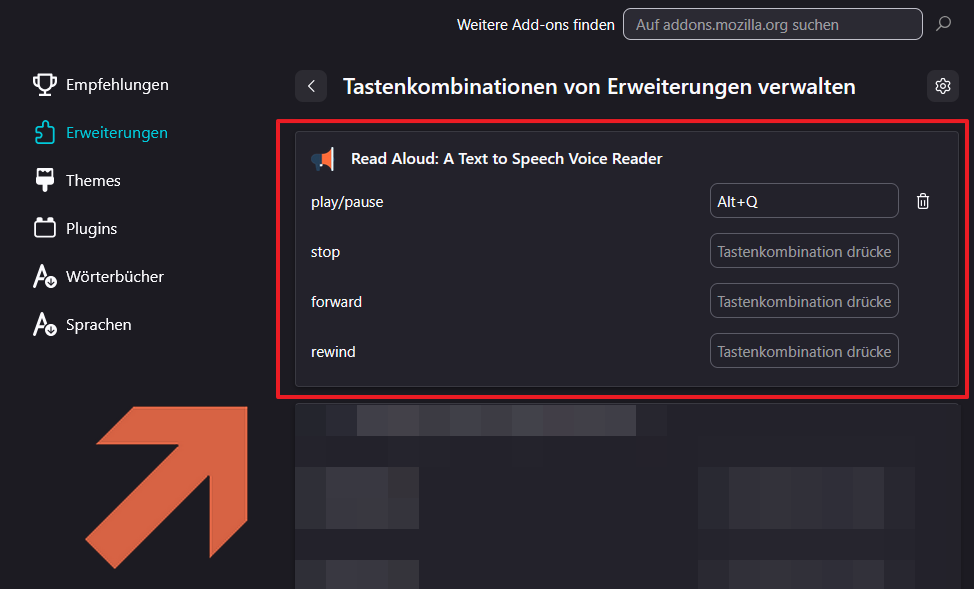Click the trophy icon for Empfehlungen
Screen dimensions: 974x589
coord(45,84)
